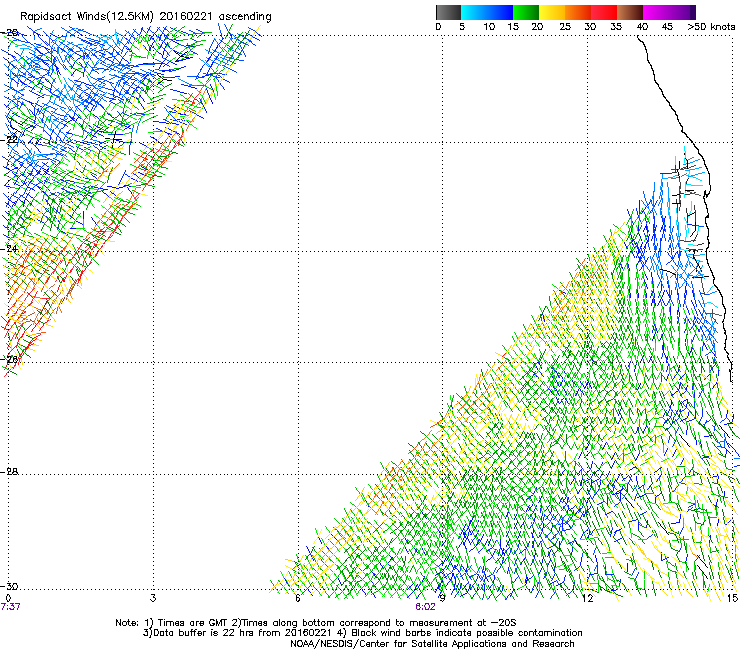Click the latitude axis label -22
This screenshot has height=650, width=740.
point(9,140)
